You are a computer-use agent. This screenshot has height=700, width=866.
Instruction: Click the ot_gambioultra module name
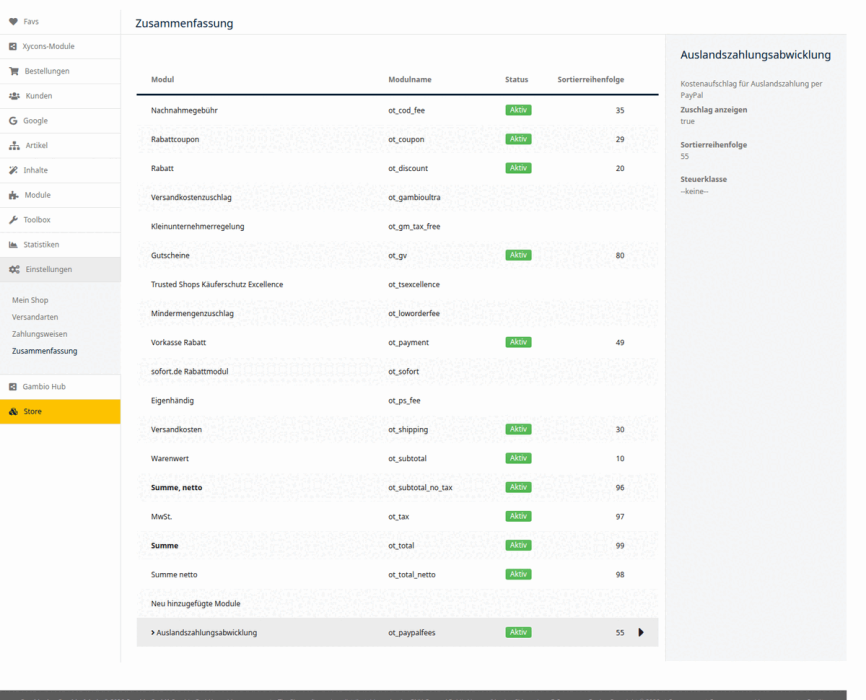click(414, 197)
